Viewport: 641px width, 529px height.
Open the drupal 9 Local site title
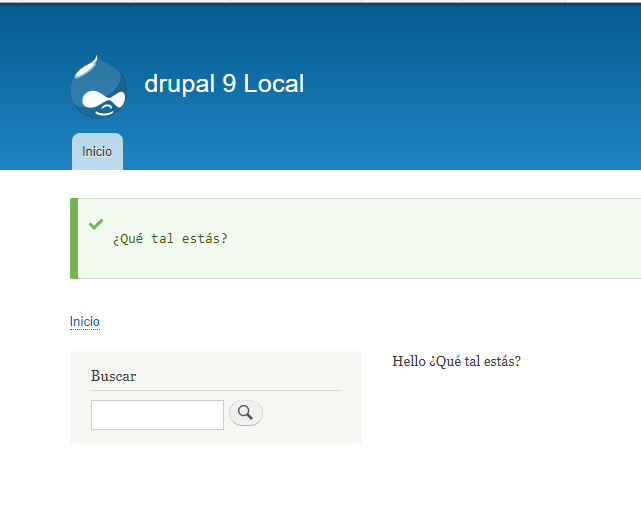tap(224, 84)
